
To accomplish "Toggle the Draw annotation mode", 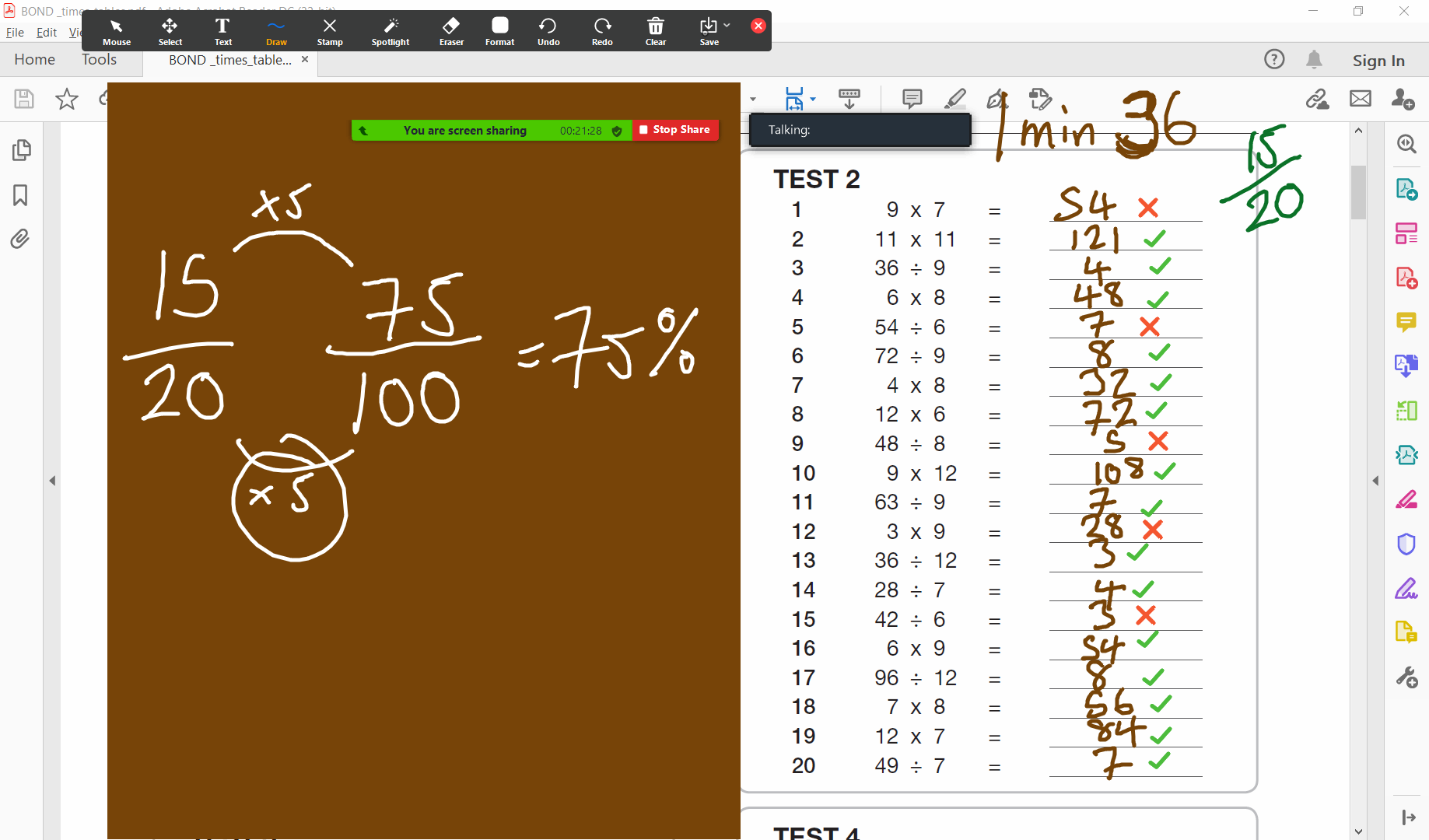I will 276,31.
